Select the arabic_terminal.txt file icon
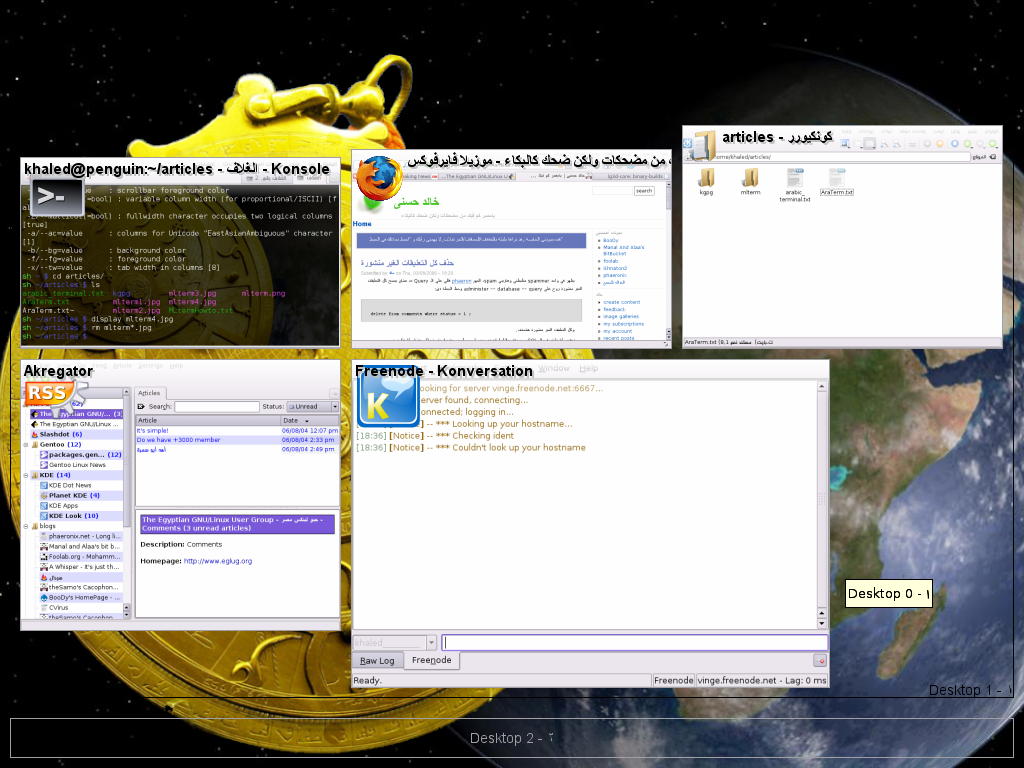 (x=795, y=181)
